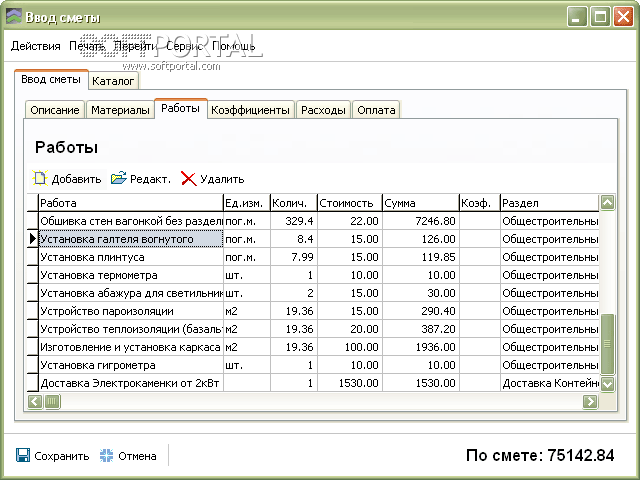Click the Колич. column header
This screenshot has width=640, height=480.
click(x=293, y=203)
